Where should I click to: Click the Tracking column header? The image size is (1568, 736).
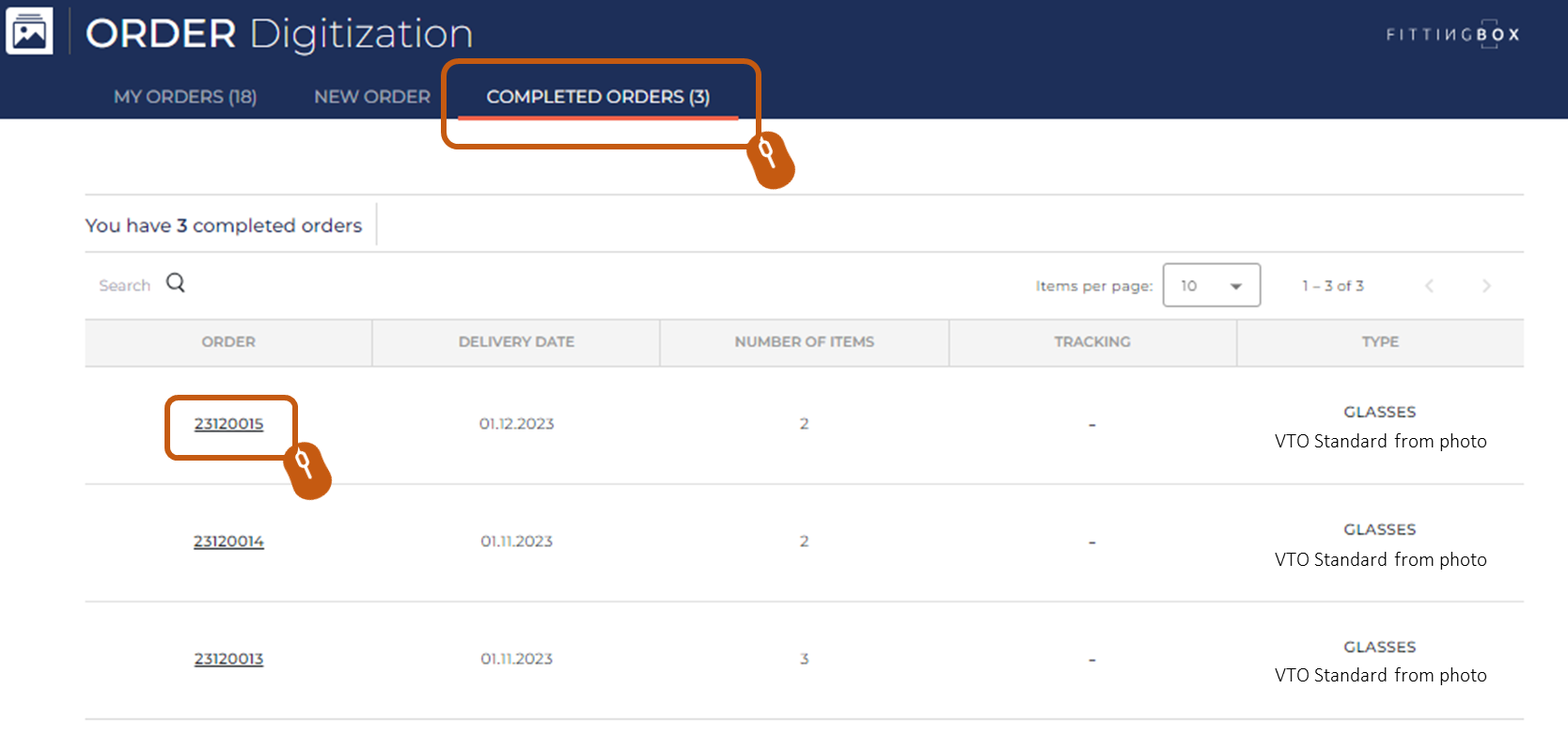point(1092,342)
